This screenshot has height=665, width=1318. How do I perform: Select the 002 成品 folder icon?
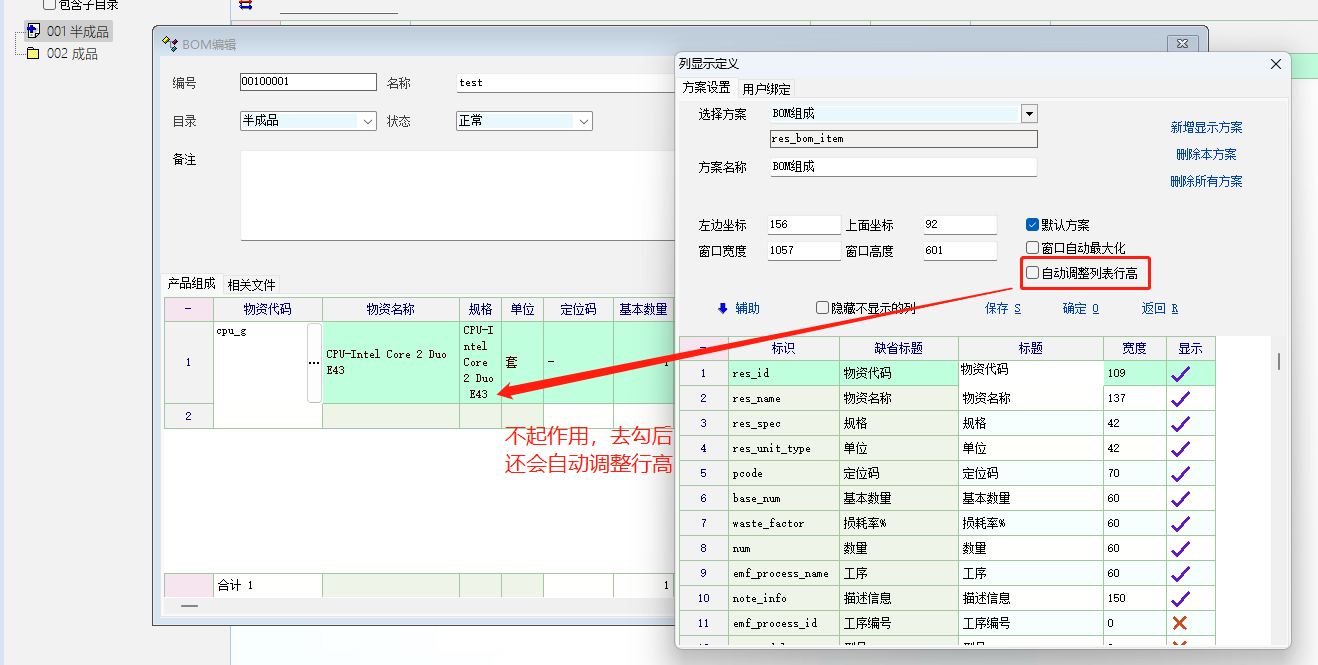pos(33,54)
